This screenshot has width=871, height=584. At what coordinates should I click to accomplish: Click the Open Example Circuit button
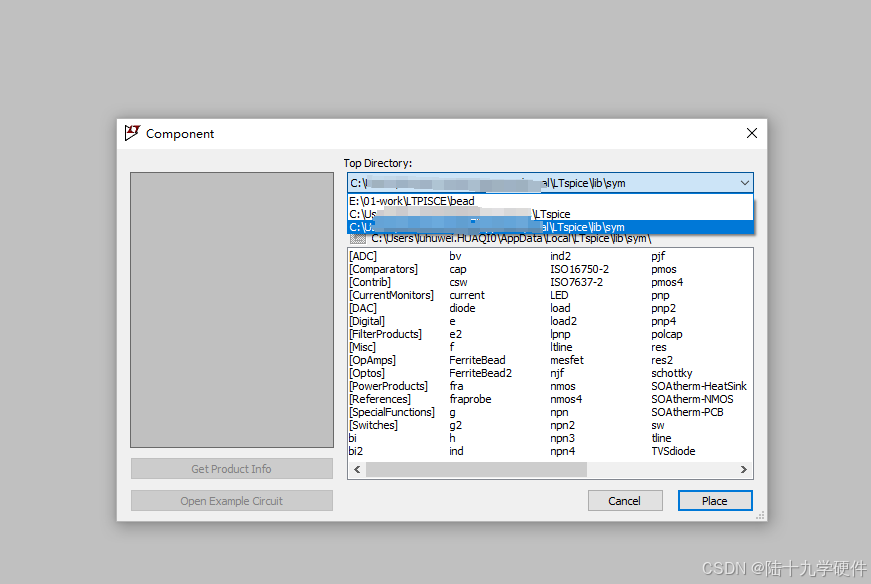[x=232, y=501]
